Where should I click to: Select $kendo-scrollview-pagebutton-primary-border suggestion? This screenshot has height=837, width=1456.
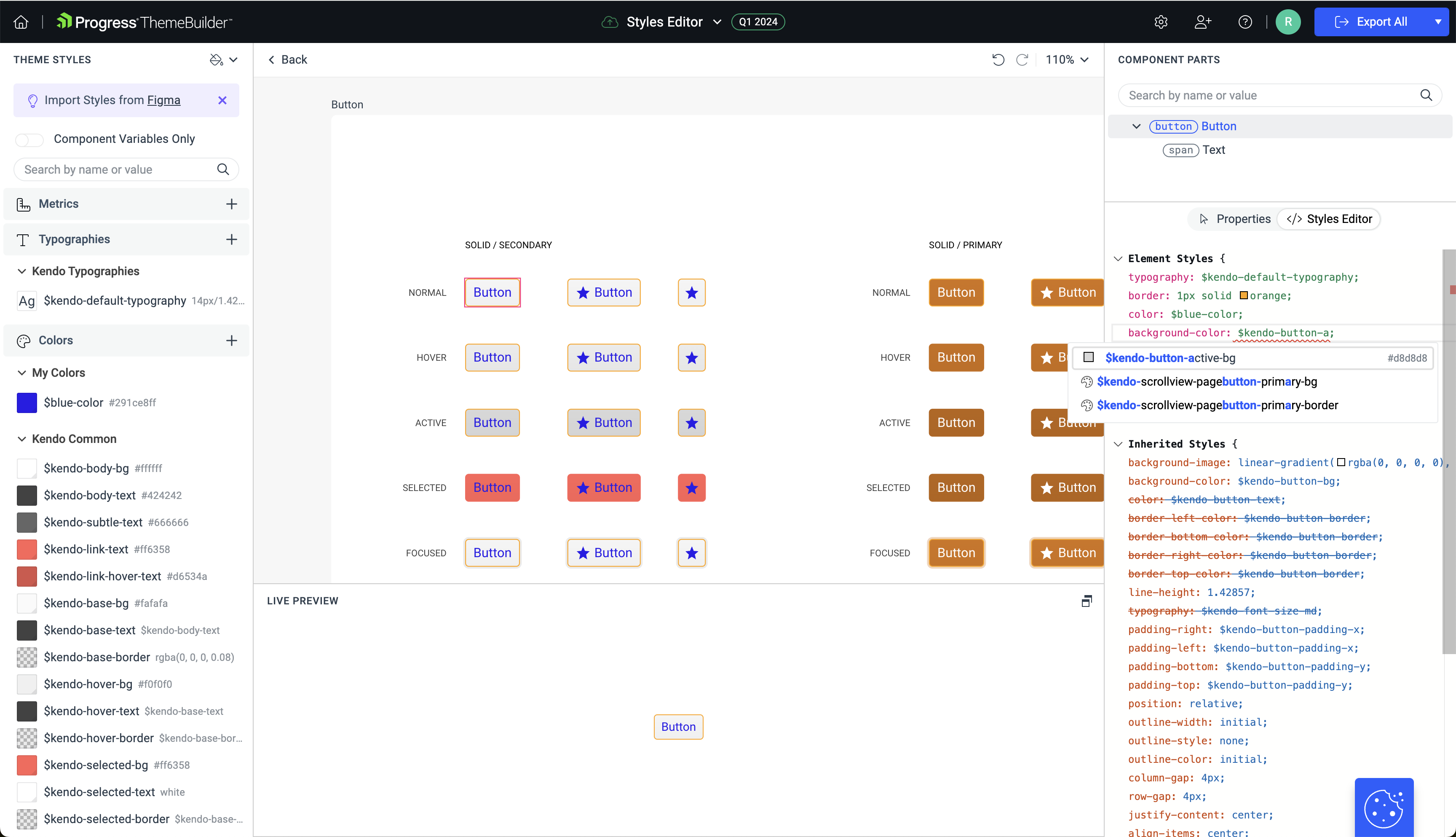pos(1252,405)
